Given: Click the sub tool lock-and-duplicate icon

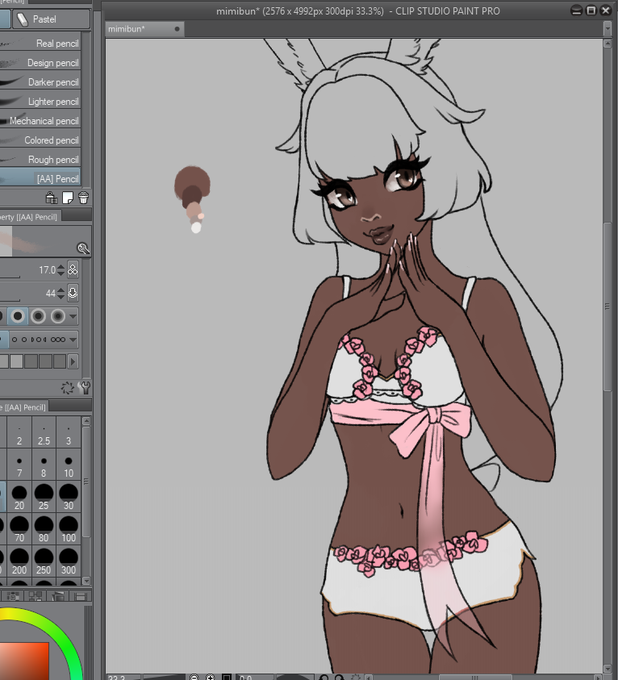Looking at the screenshot, I should (x=51, y=198).
